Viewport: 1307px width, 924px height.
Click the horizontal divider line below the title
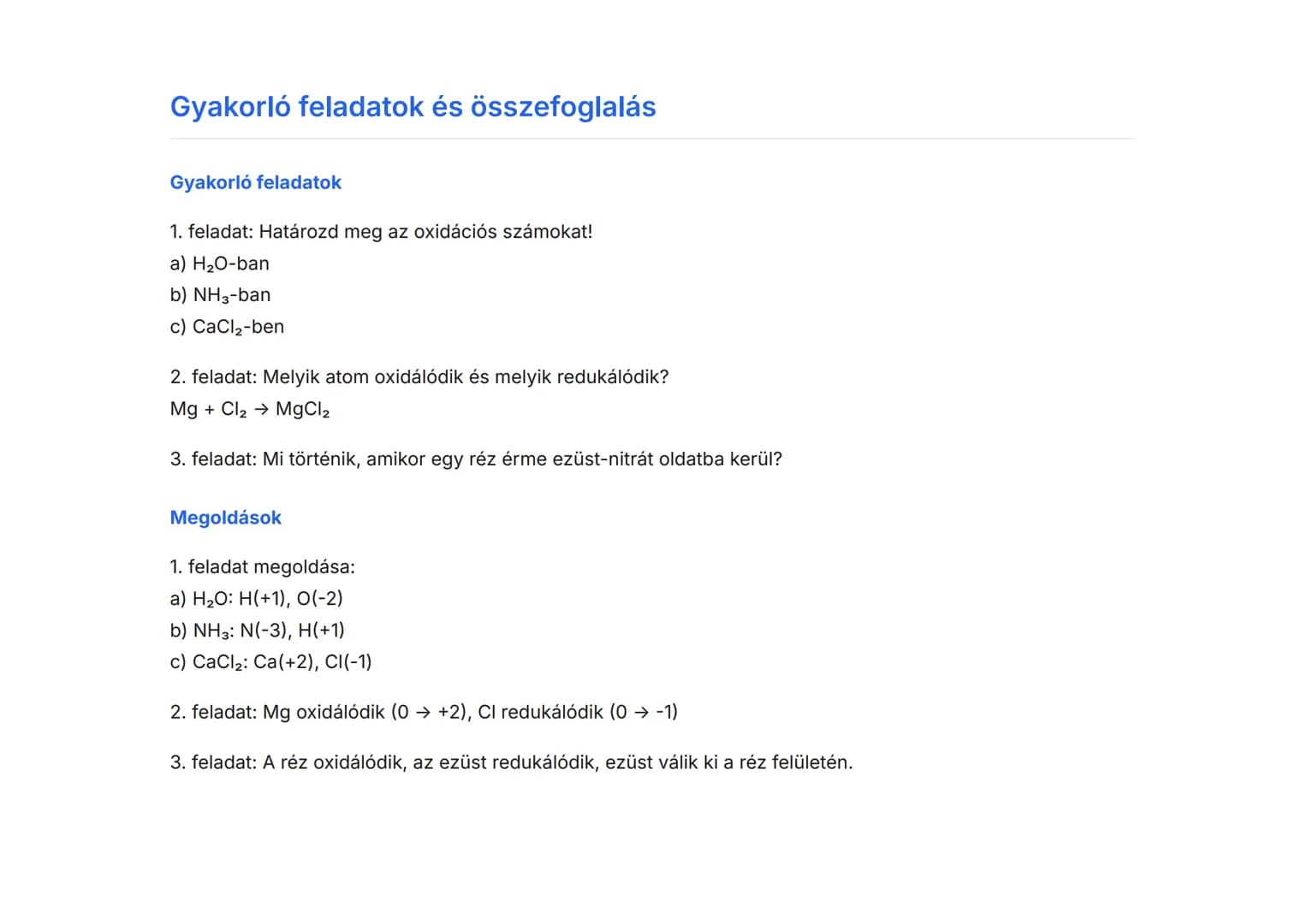[x=652, y=139]
